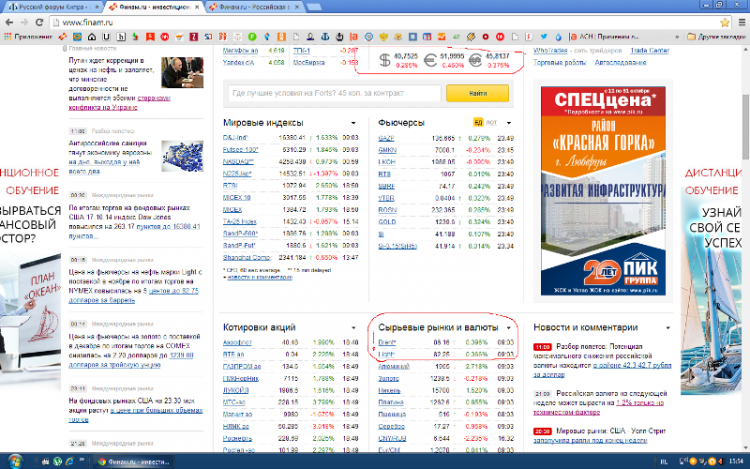This screenshot has height=469, width=750.
Task: Click the yellow Найти search button
Action: tap(477, 93)
